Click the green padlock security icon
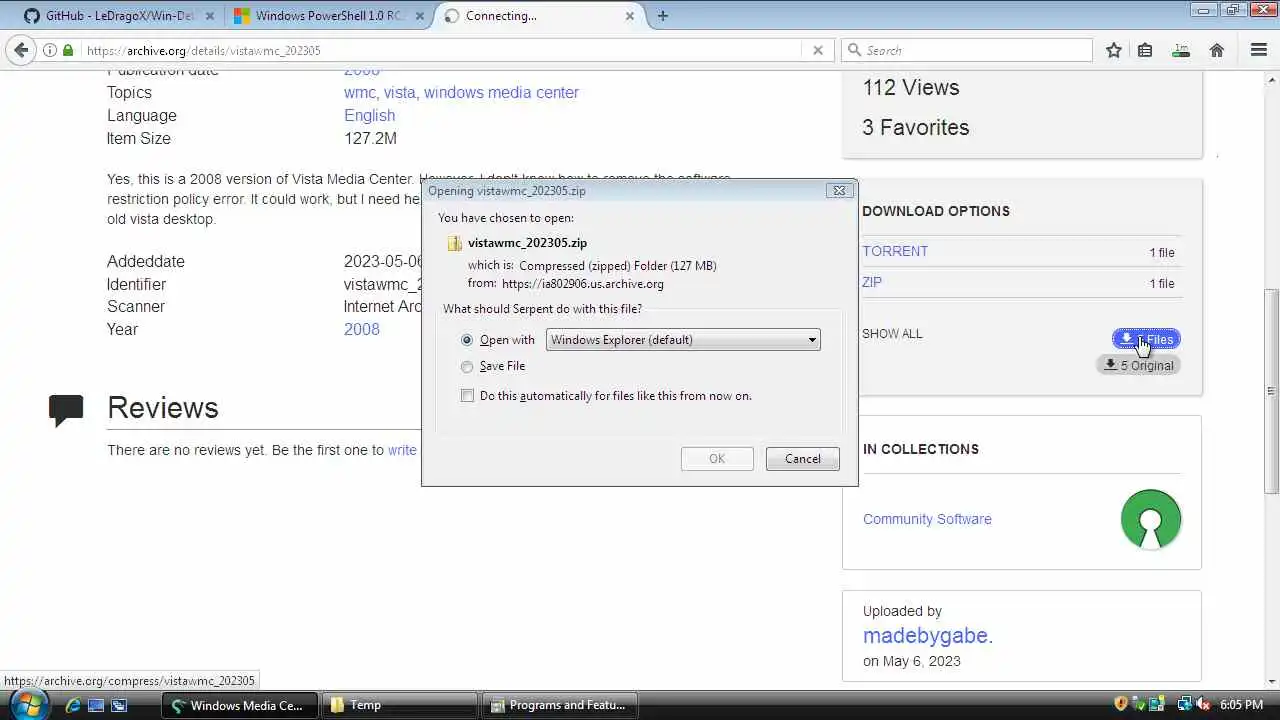 coord(68,50)
